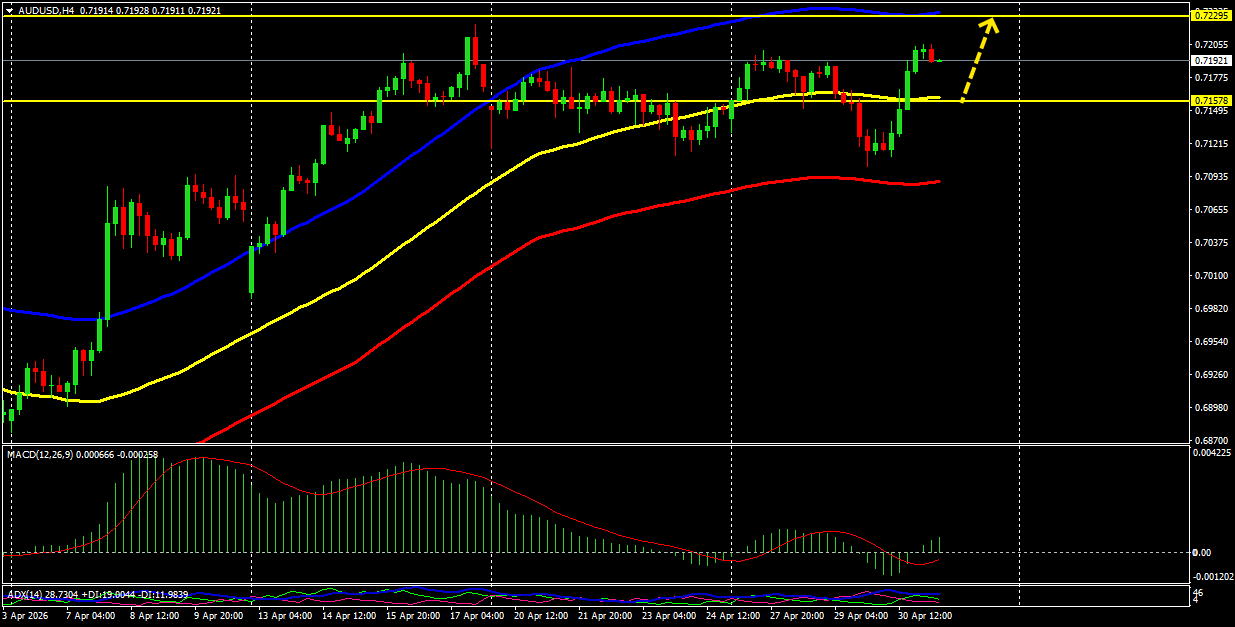Open the dropdown triangle beside AUDUSD,H4
1235x627 pixels.
pos(10,10)
